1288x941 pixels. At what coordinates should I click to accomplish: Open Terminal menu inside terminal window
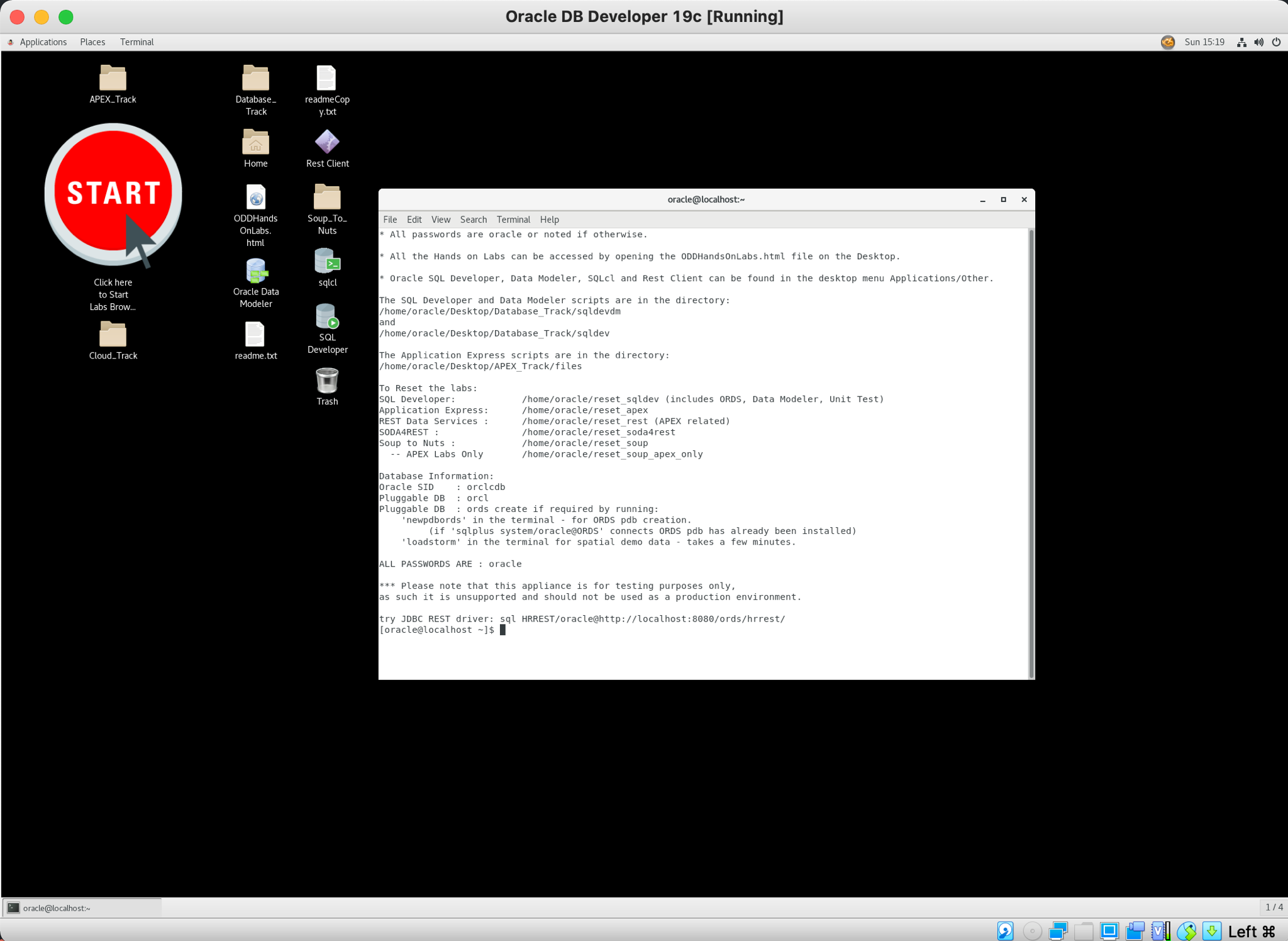513,220
